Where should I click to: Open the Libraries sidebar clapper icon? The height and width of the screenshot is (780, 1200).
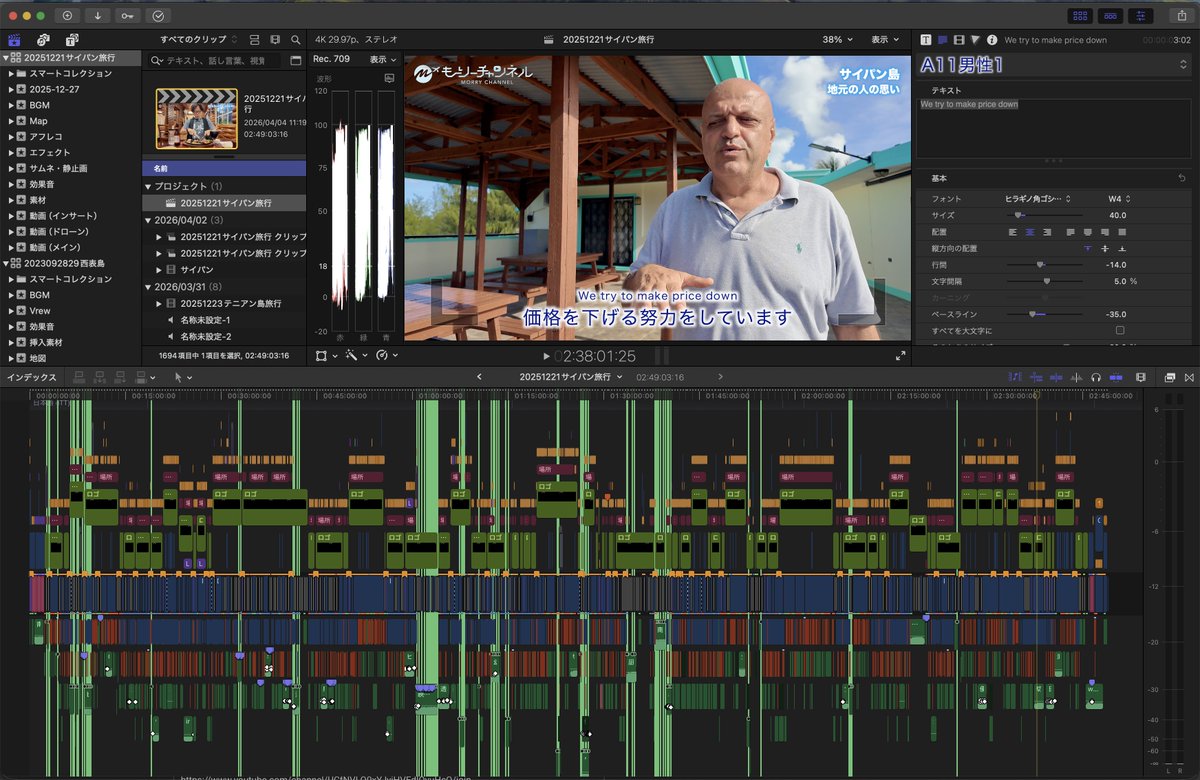(15, 39)
